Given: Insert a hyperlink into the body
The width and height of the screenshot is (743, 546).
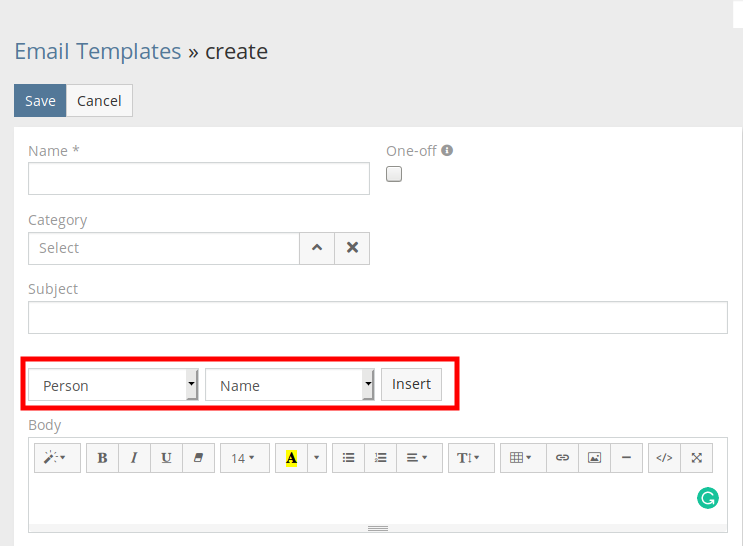Looking at the screenshot, I should click(x=562, y=458).
